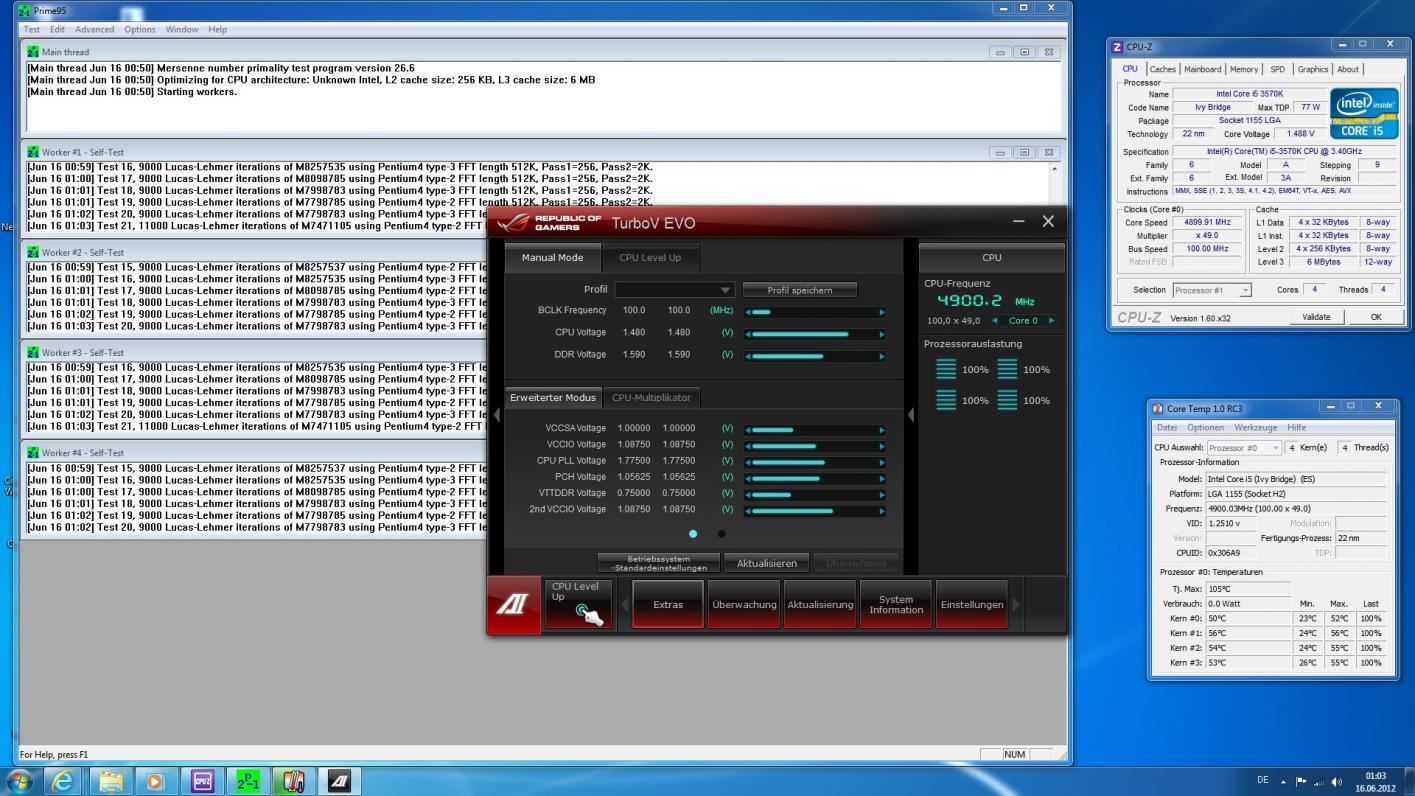This screenshot has width=1415, height=796.
Task: Increase CPU Voltage with right arrow
Action: click(x=881, y=334)
